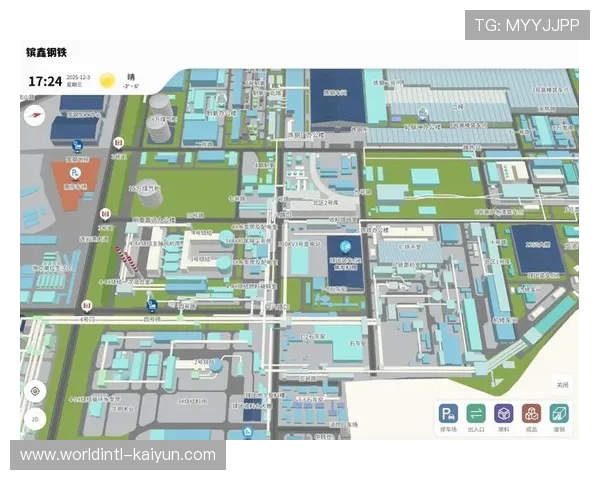
Task: Click the 2025-12-3 date label
Action: [x=77, y=76]
